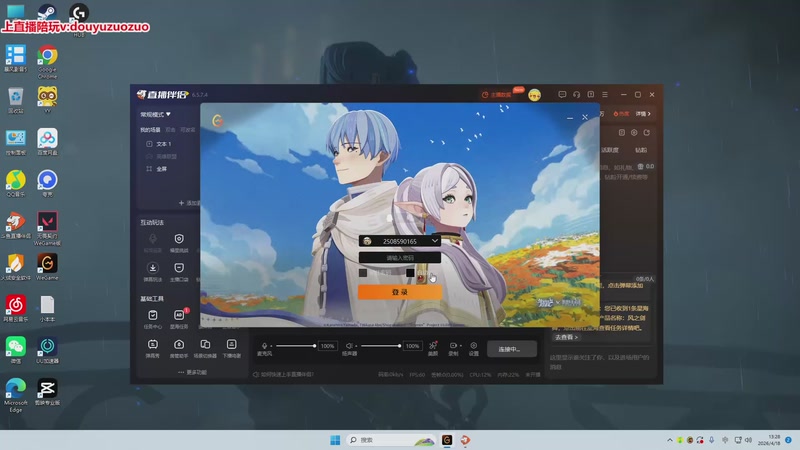Open the 设置 settings gear in control bar

[473, 348]
